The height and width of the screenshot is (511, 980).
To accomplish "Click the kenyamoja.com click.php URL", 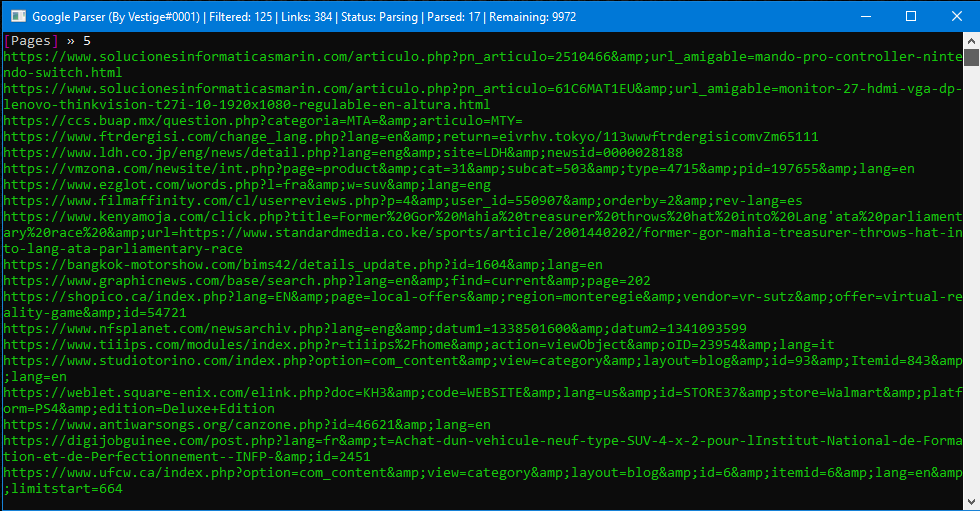I will [482, 232].
